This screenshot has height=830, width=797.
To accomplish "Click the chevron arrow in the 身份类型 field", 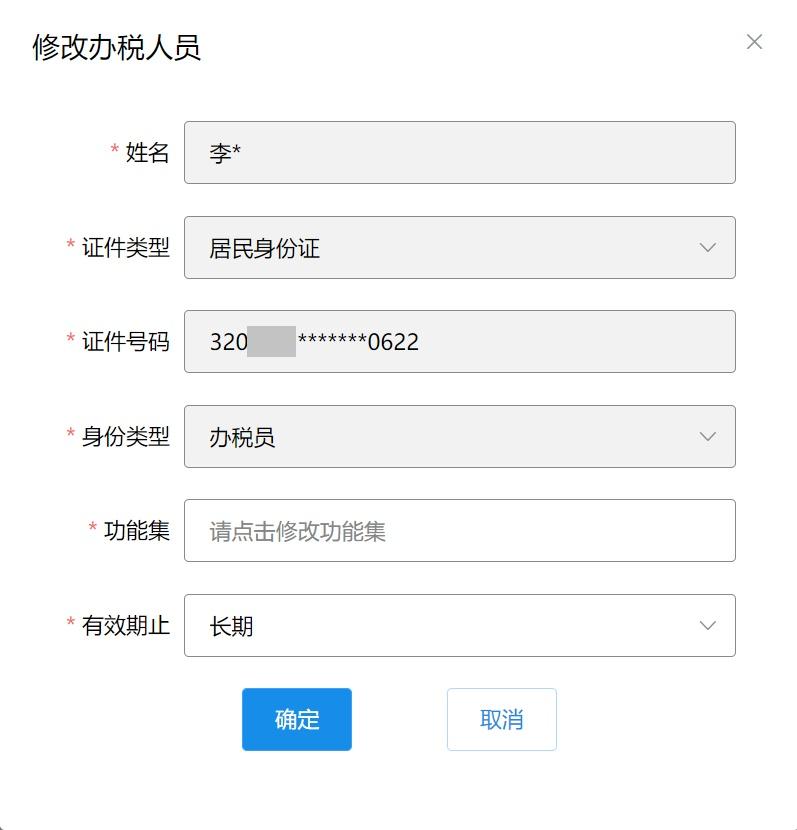I will (x=708, y=437).
